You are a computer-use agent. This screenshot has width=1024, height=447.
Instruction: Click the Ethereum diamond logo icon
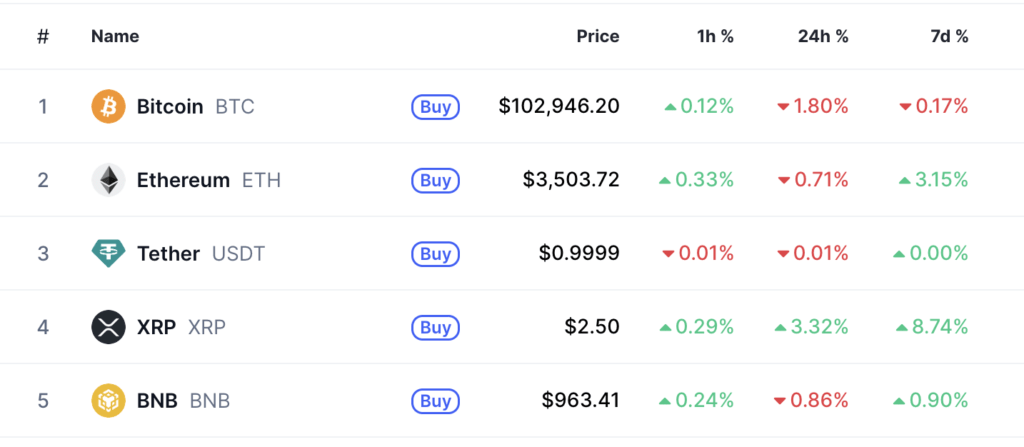pyautogui.click(x=108, y=180)
